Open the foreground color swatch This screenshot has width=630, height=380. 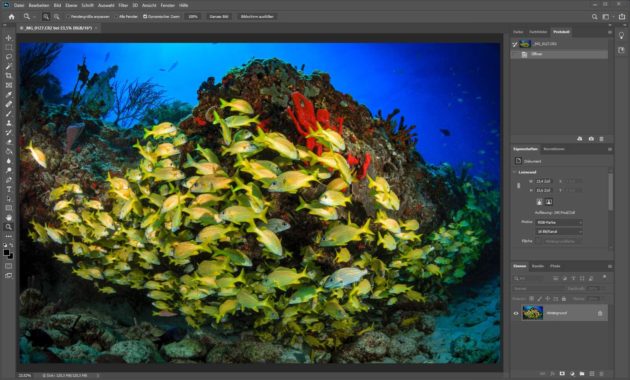6,252
